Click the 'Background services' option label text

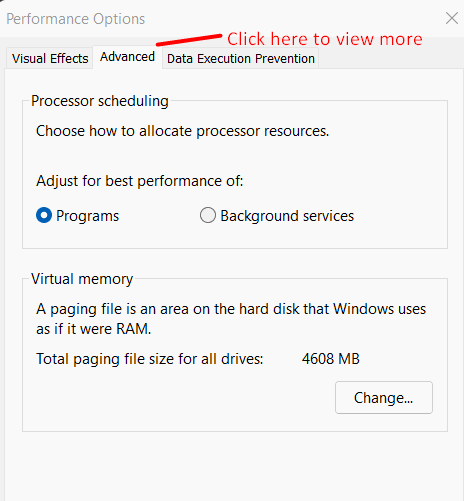point(287,216)
